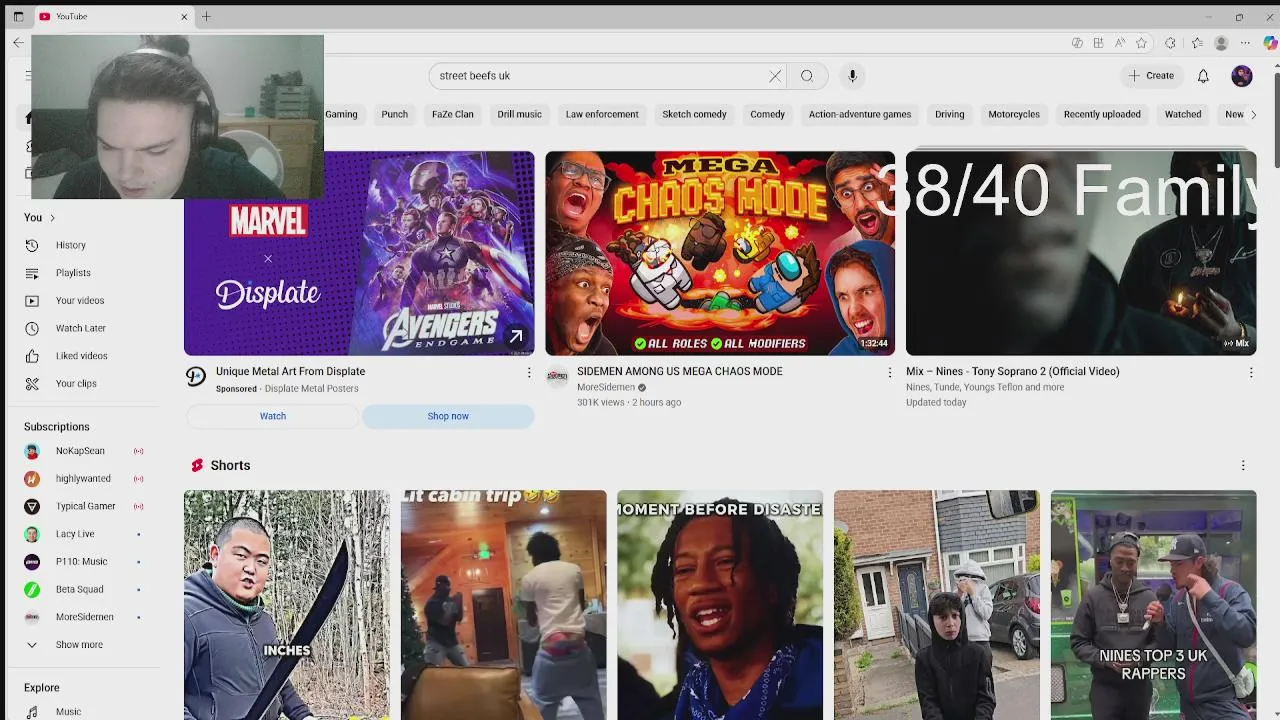Start voice search with microphone
The width and height of the screenshot is (1280, 720).
click(852, 76)
